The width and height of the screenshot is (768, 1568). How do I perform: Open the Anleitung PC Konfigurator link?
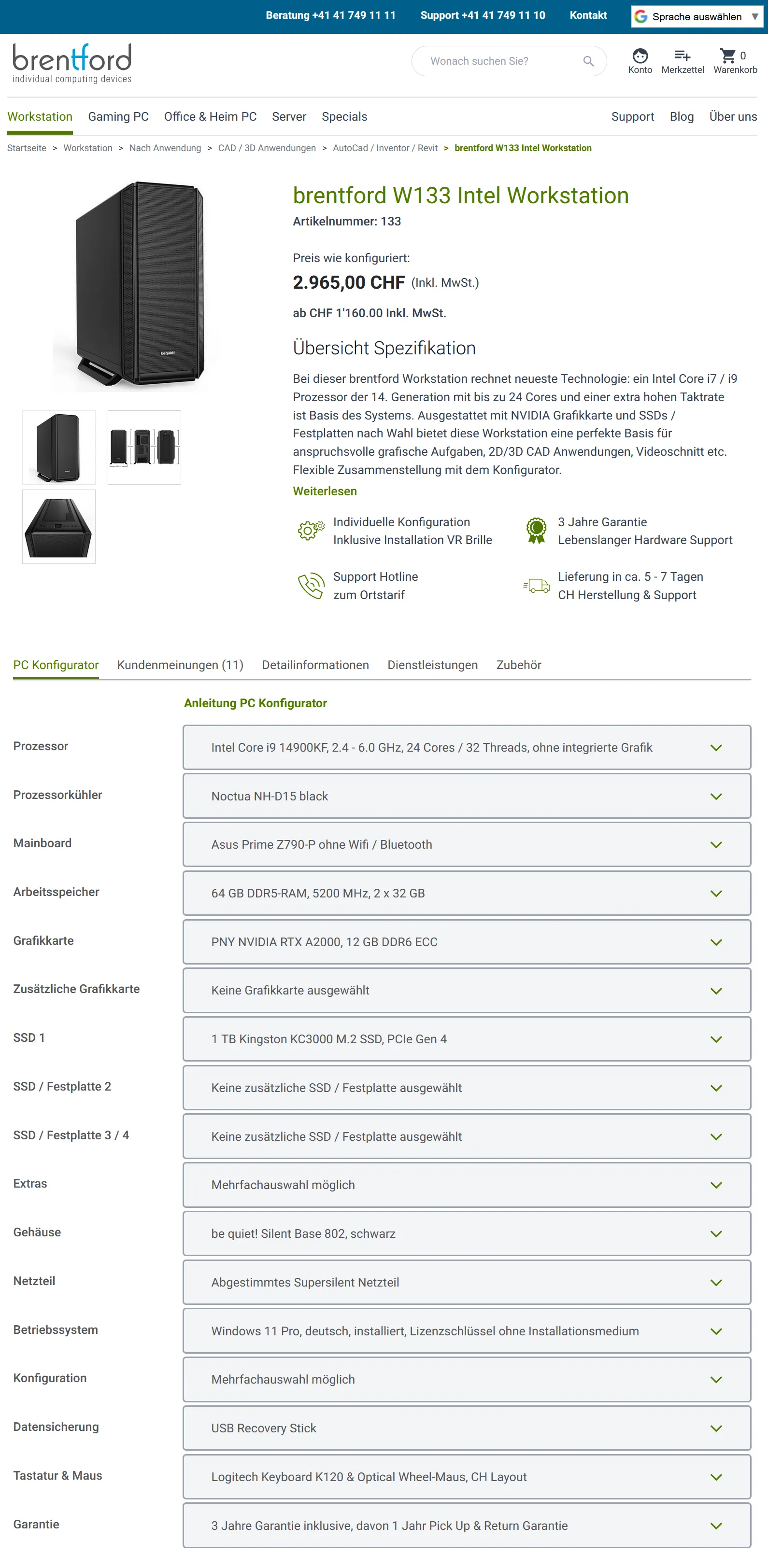[255, 703]
